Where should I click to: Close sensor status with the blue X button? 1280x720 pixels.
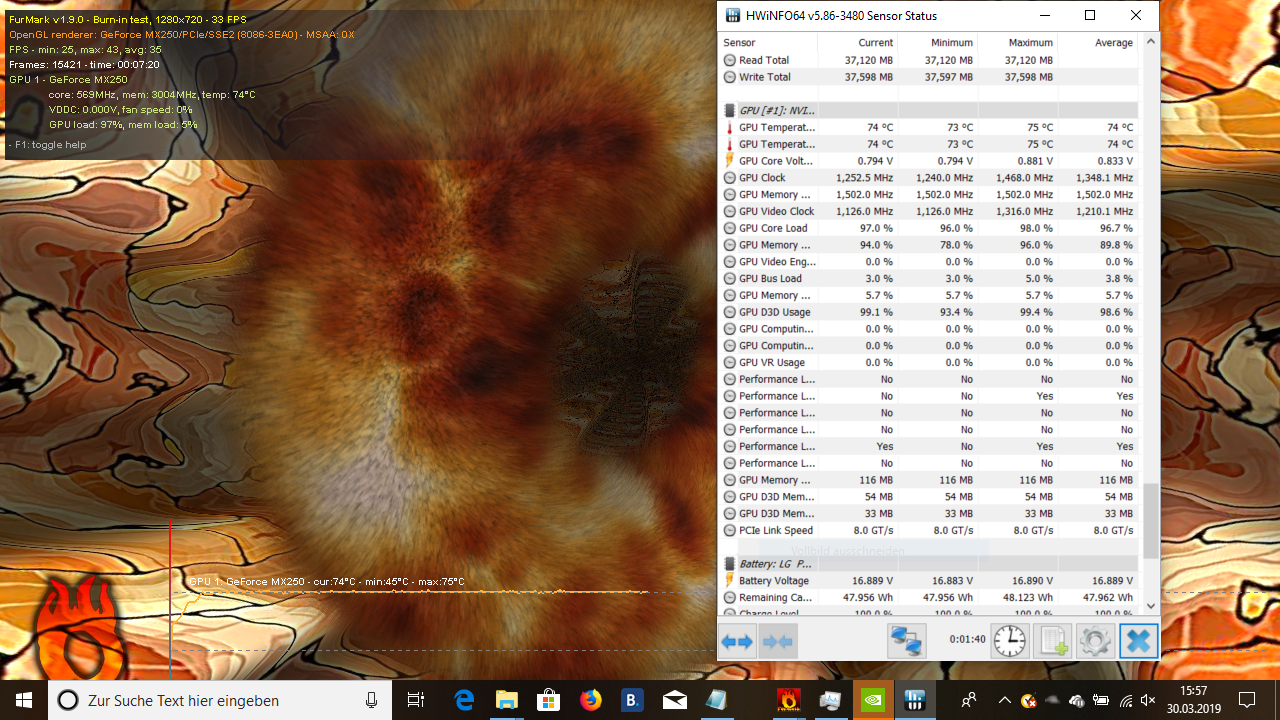pyautogui.click(x=1138, y=641)
